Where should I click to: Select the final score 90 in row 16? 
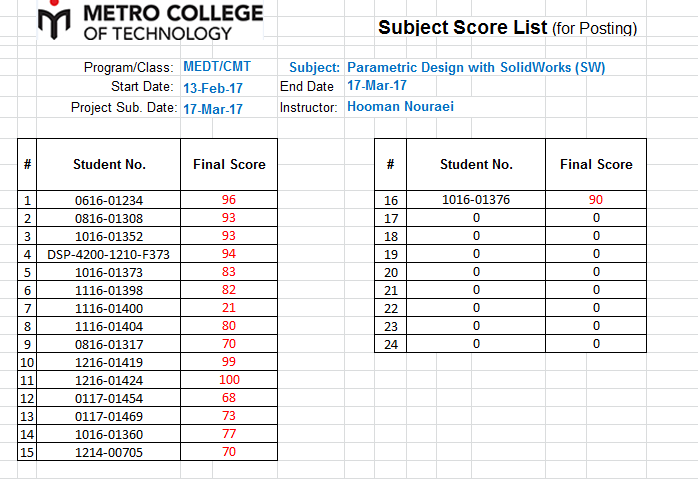point(596,200)
